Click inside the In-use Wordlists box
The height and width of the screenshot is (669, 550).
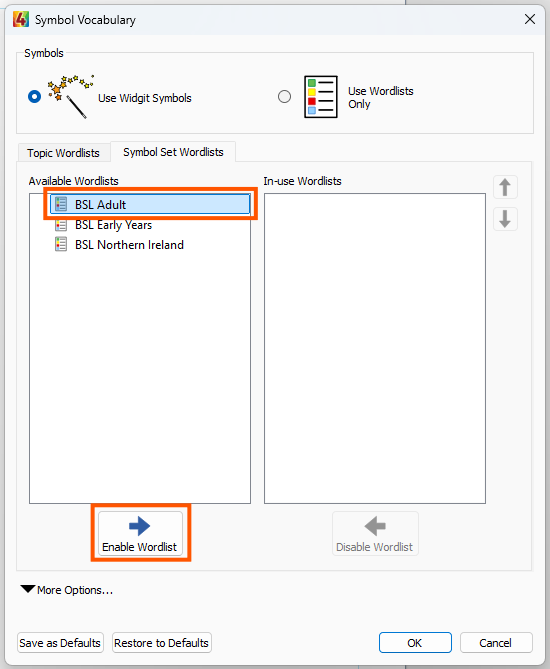[x=375, y=348]
